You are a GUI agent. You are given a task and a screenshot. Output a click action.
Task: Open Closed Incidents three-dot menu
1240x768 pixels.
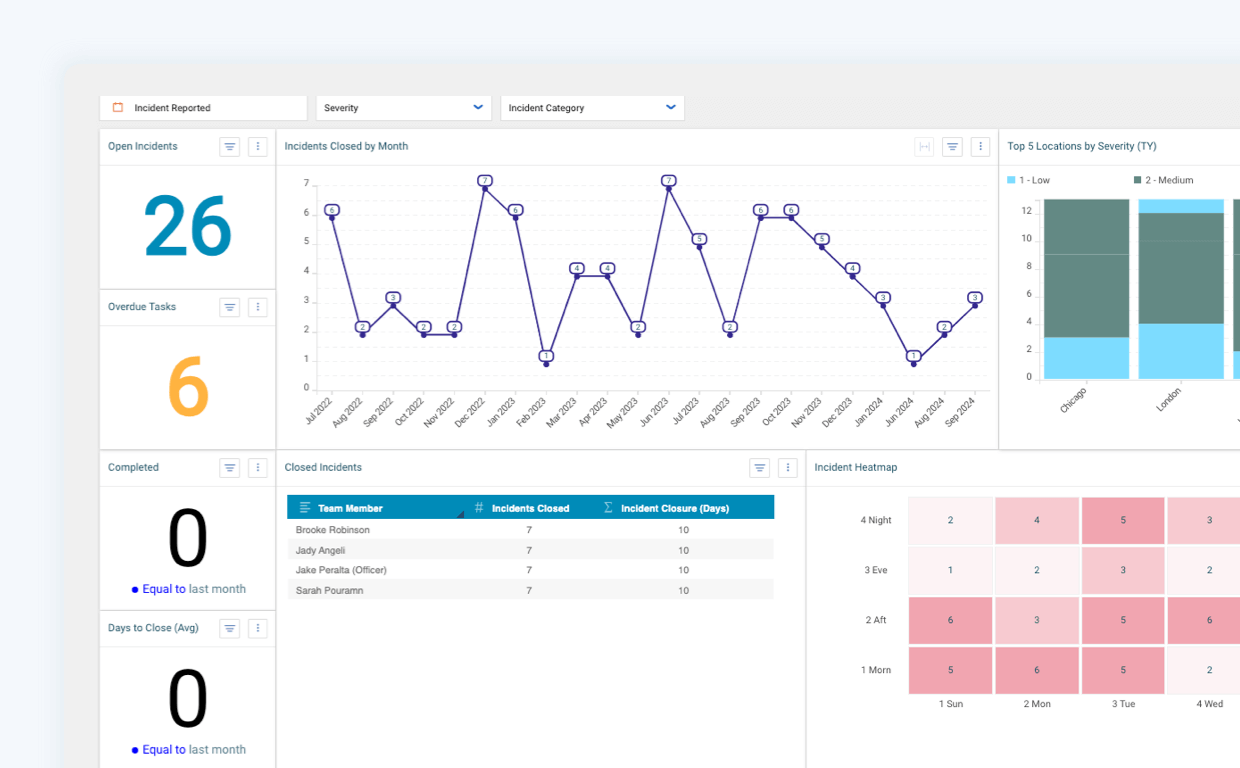pyautogui.click(x=788, y=468)
